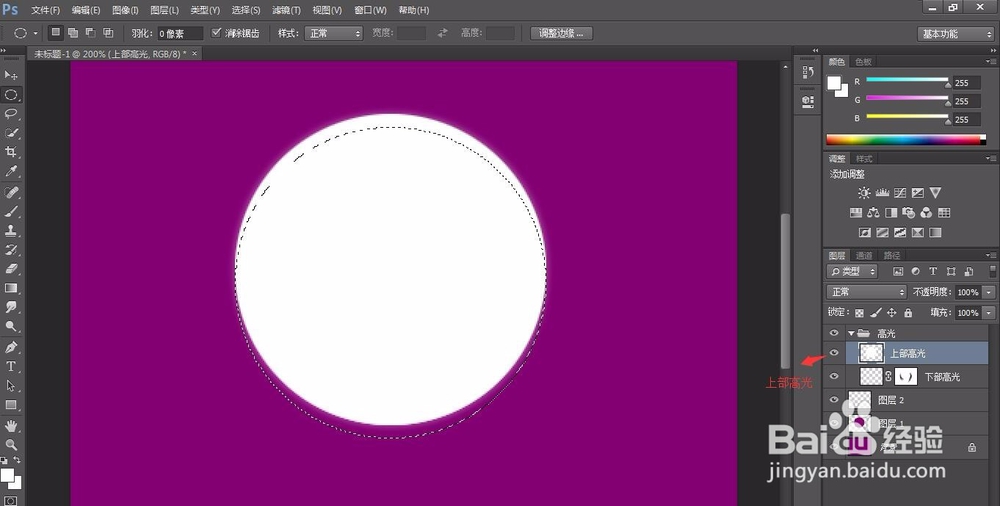The height and width of the screenshot is (506, 1000).
Task: Switch to the 路径 paths tab
Action: (x=892, y=255)
